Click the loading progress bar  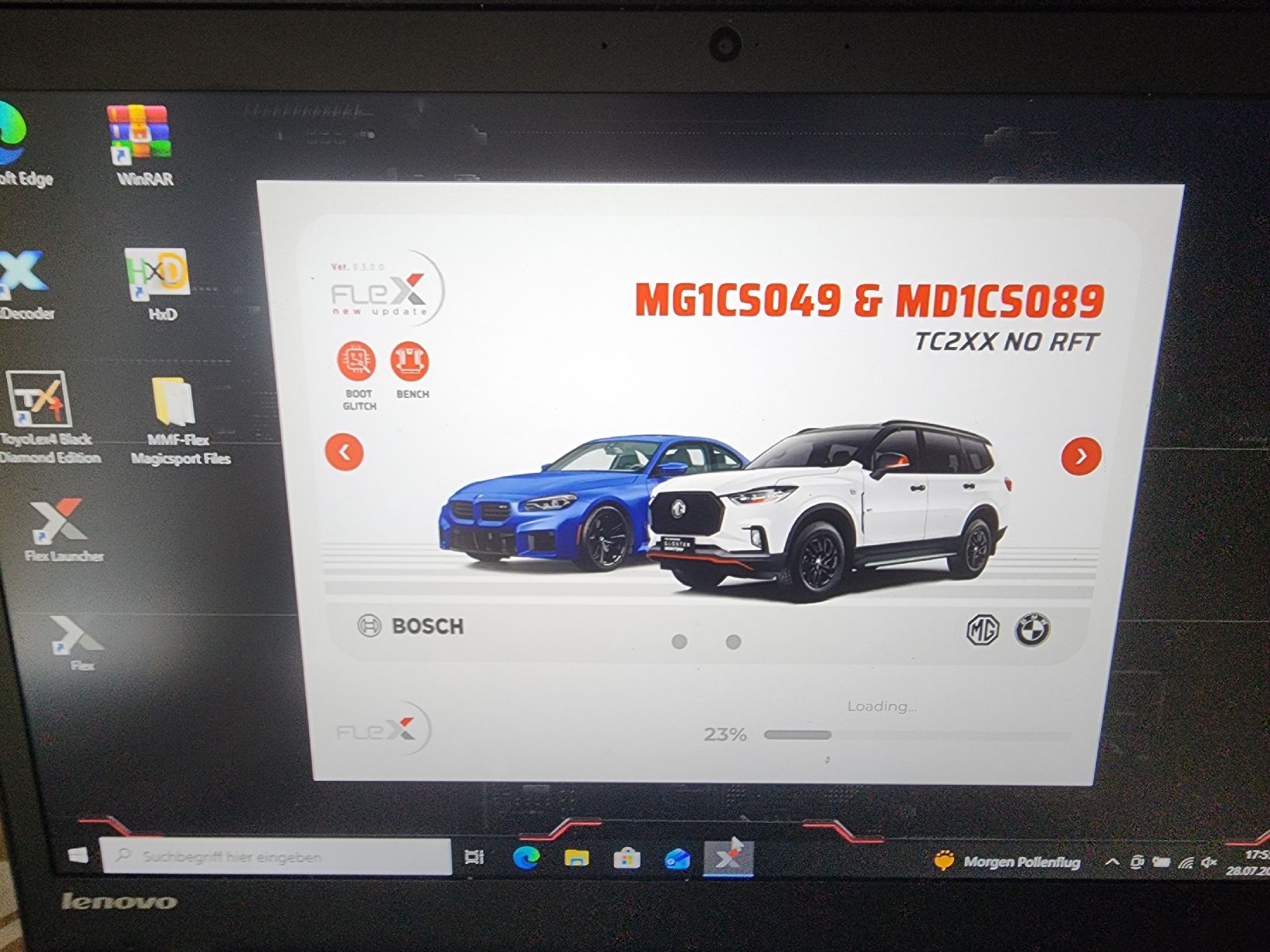(917, 734)
